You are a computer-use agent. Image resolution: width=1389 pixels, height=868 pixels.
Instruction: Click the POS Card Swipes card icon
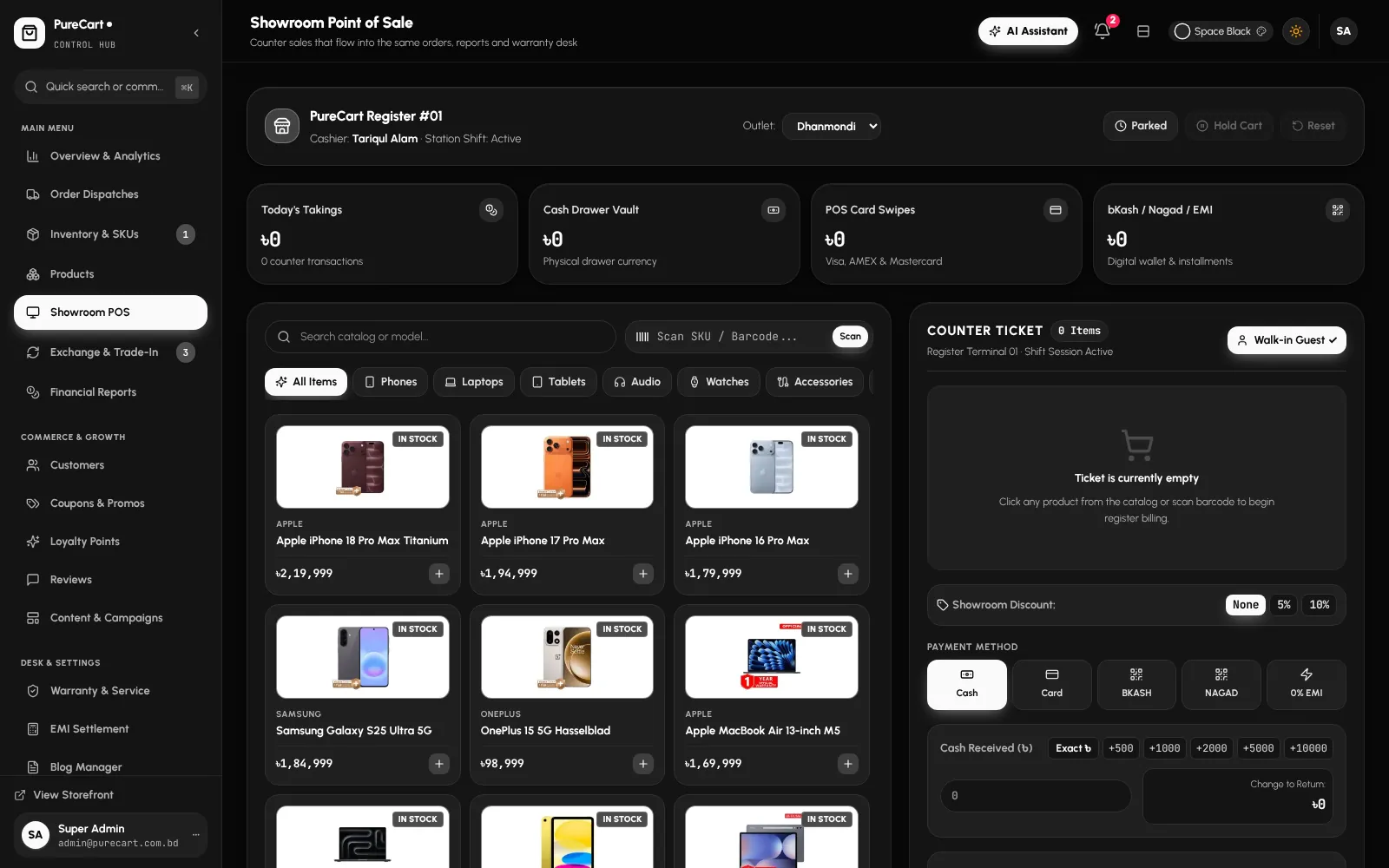click(1056, 210)
